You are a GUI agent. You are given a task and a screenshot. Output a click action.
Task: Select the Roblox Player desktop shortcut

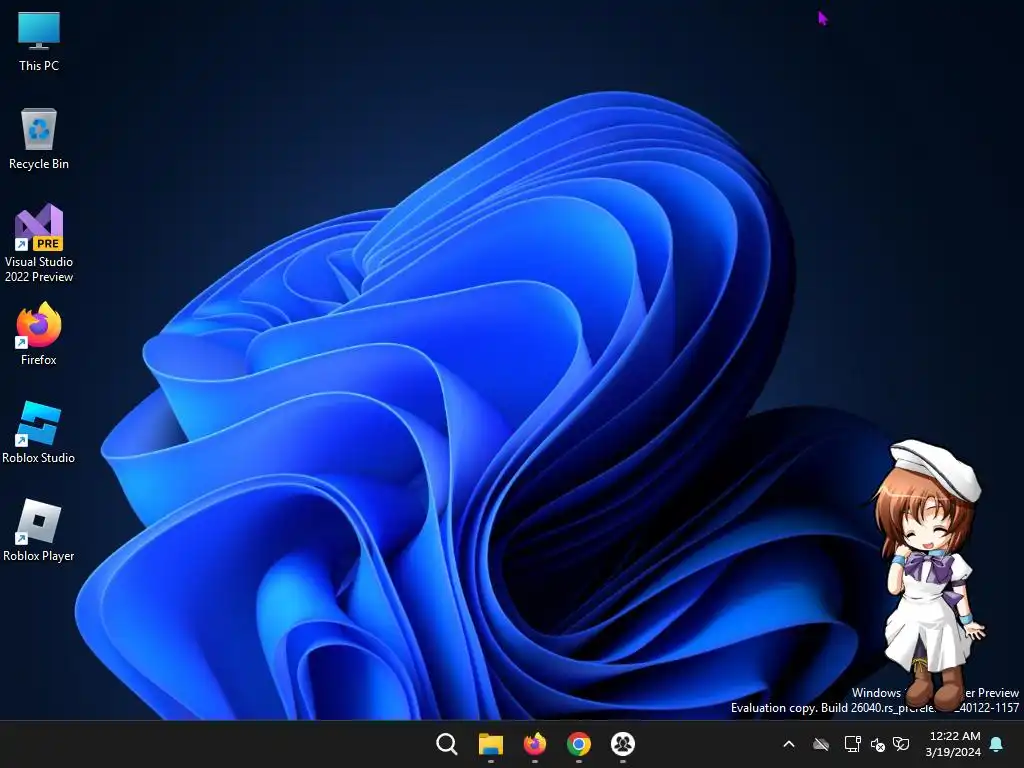[x=39, y=530]
